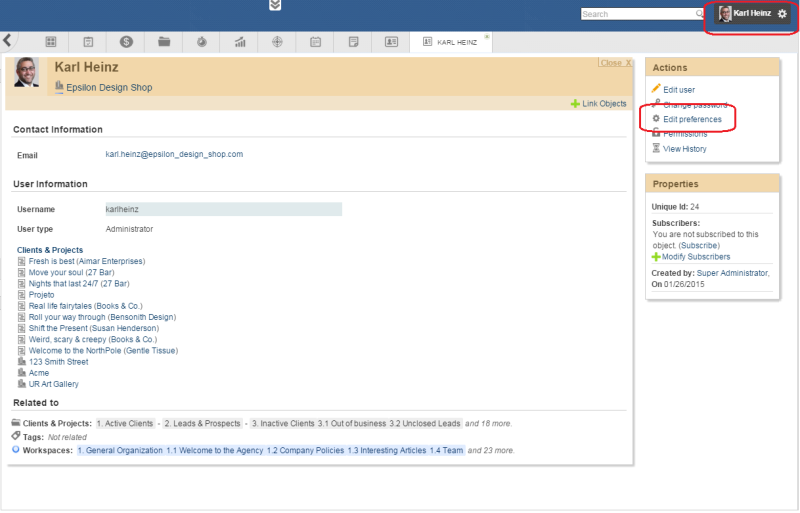Open the target icon tab in the toolbar
The width and height of the screenshot is (800, 513).
277,42
